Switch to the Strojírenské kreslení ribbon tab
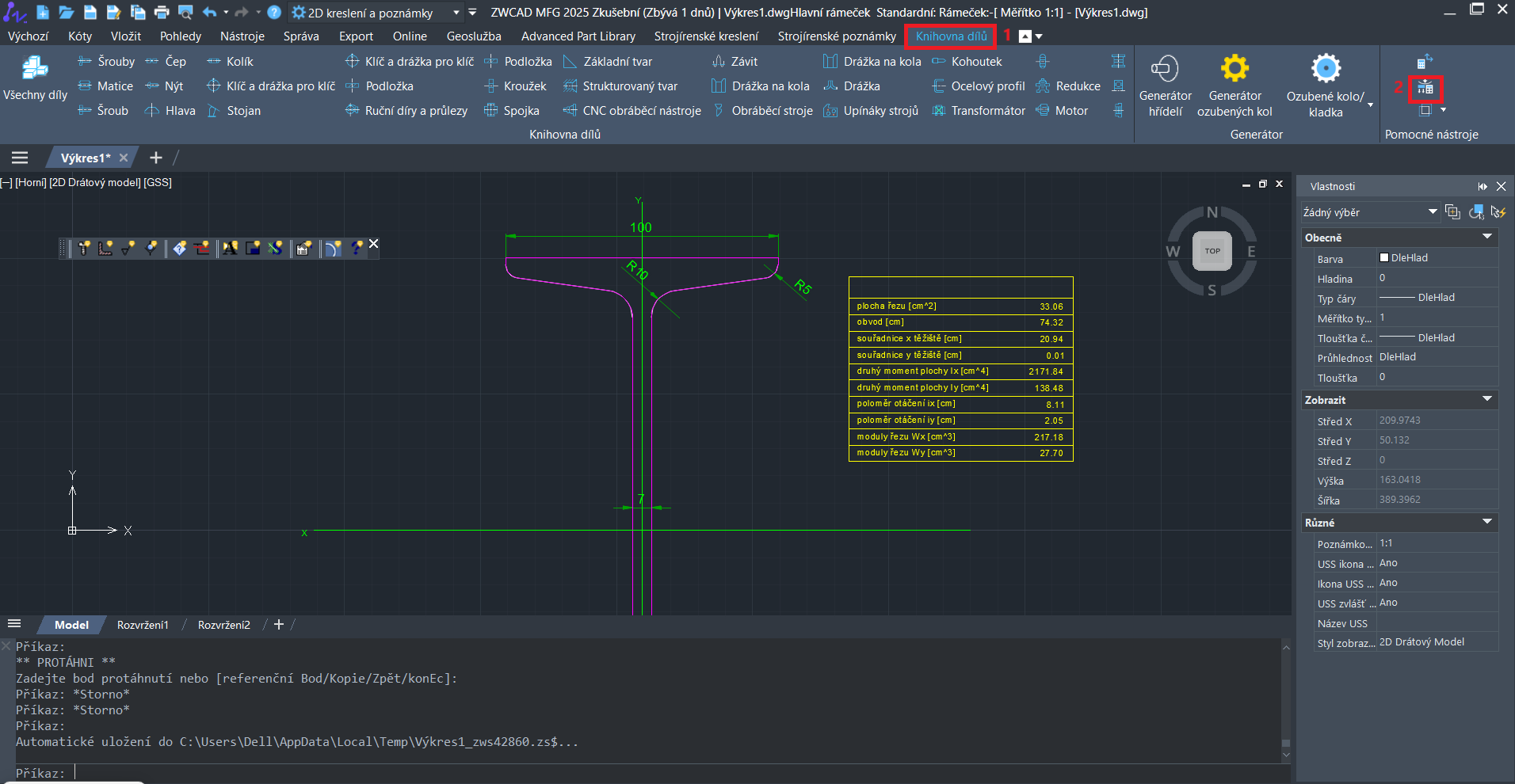This screenshot has height=784, width=1515. [706, 36]
